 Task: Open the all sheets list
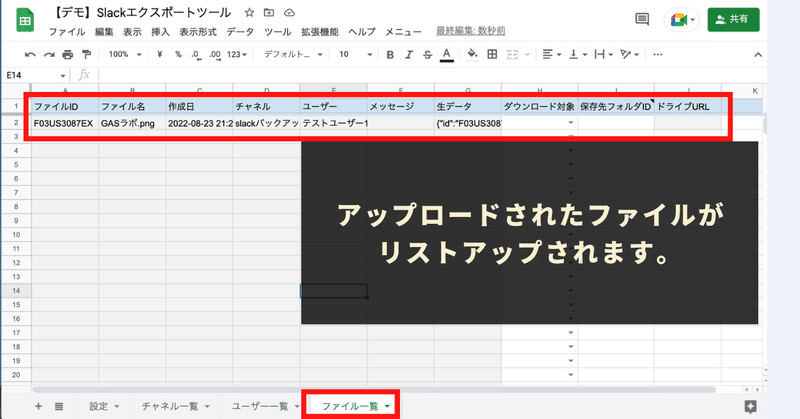[x=59, y=406]
